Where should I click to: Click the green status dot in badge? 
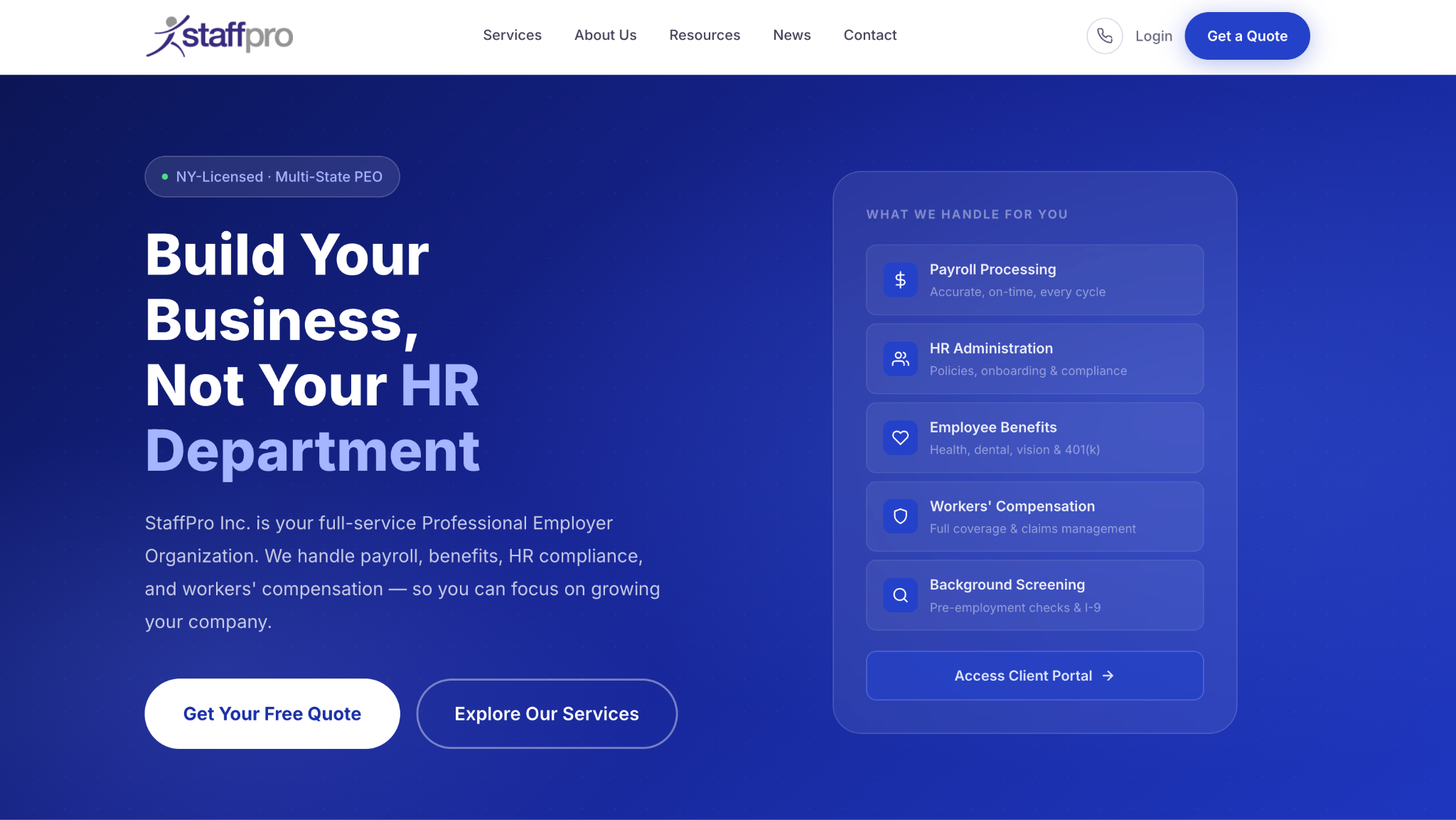coord(165,176)
